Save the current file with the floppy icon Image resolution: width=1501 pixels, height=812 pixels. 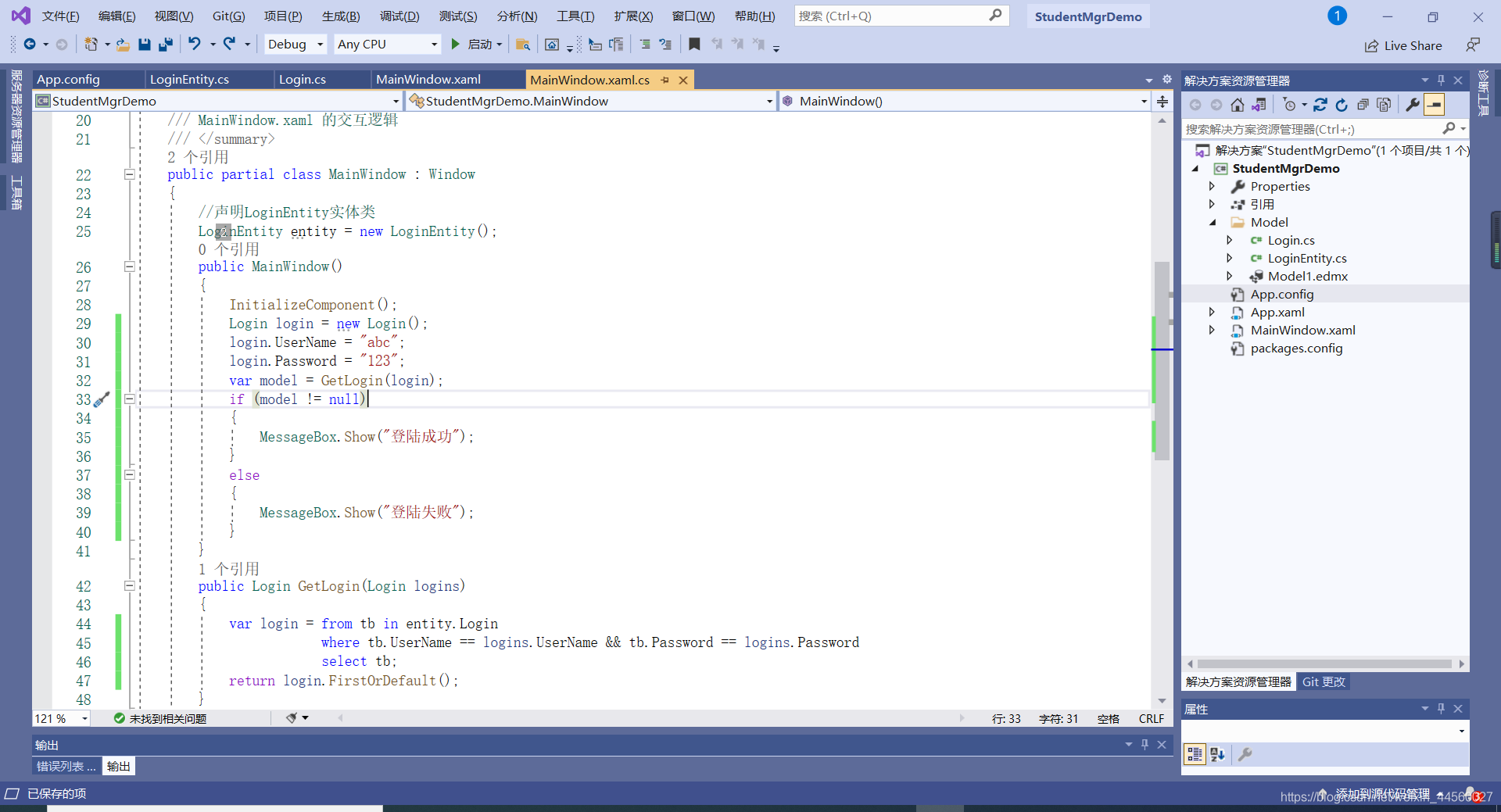pyautogui.click(x=144, y=45)
